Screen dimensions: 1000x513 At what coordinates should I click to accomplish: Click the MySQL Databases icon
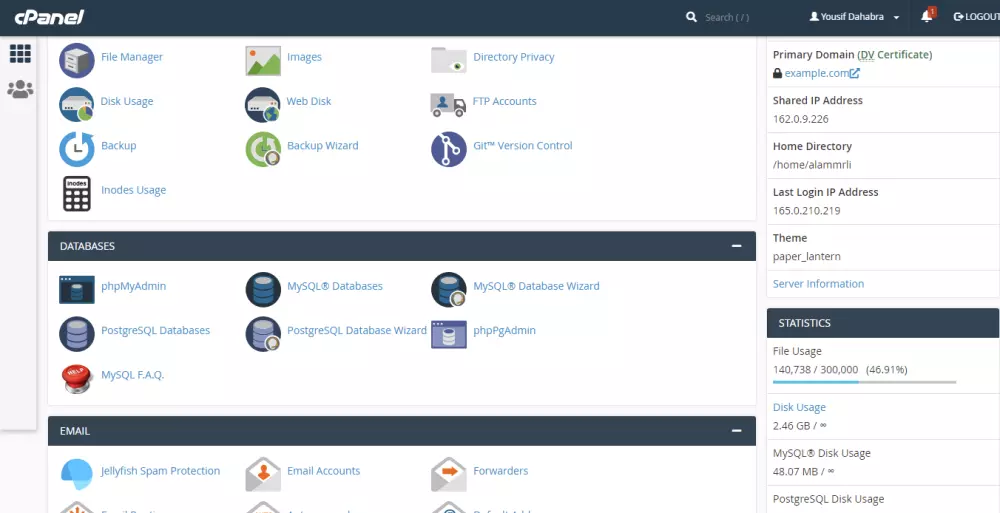point(263,290)
